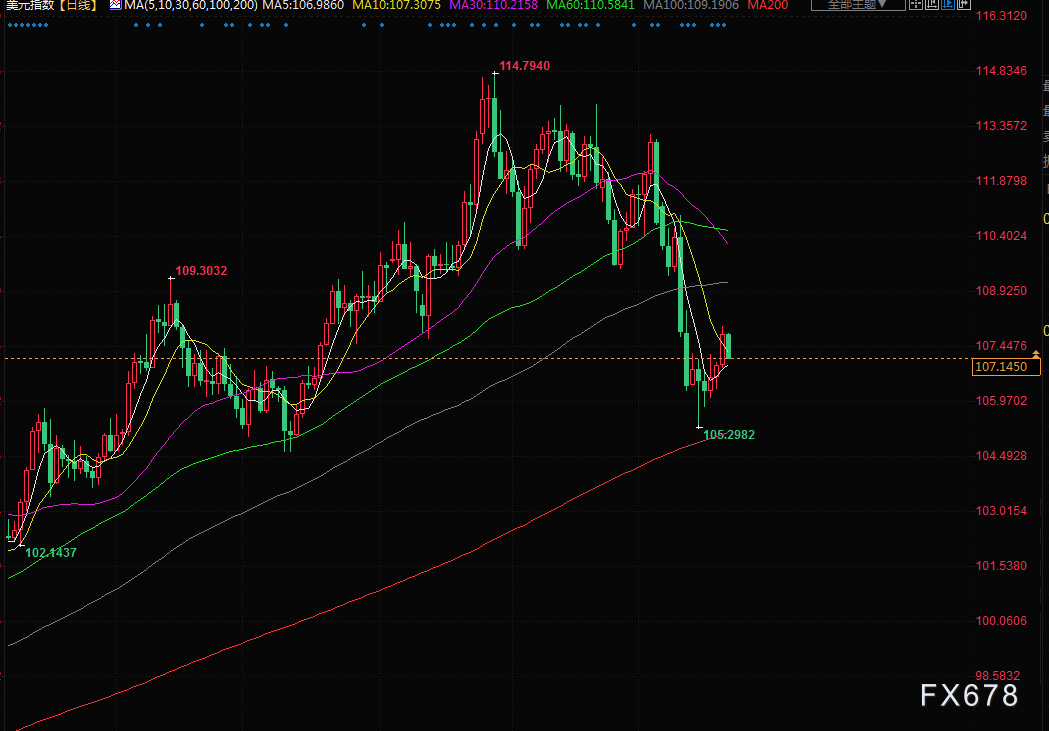Image resolution: width=1049 pixels, height=731 pixels.
Task: Click the orange 107.1450 current price tag
Action: pos(1006,367)
